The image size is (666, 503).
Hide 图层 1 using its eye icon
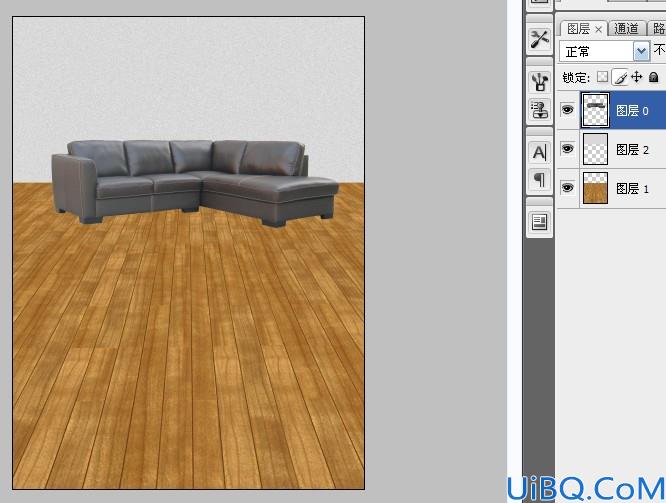click(x=567, y=187)
